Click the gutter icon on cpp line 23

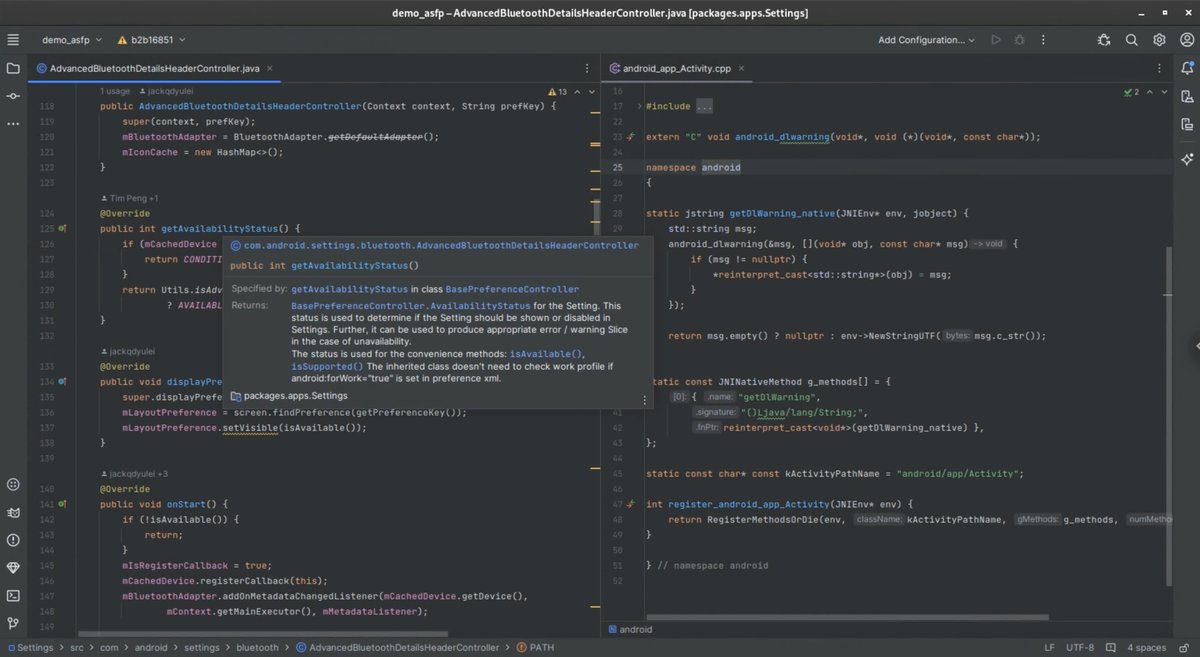pyautogui.click(x=630, y=137)
